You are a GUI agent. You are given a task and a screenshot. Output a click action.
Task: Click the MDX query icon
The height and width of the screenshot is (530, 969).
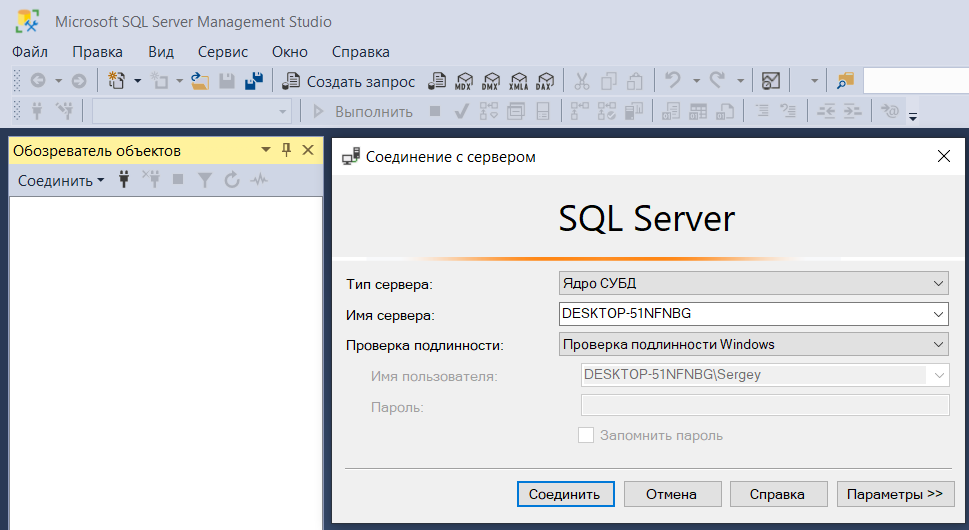click(464, 81)
